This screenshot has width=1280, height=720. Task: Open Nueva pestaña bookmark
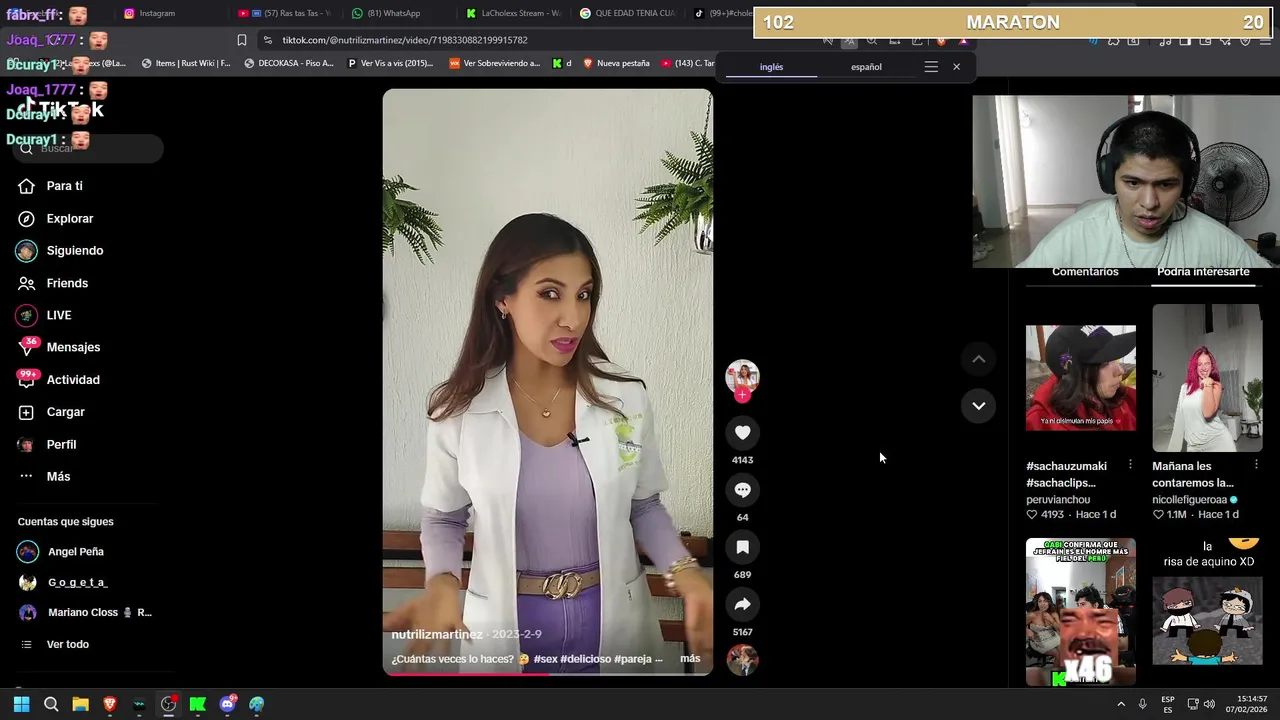[616, 63]
